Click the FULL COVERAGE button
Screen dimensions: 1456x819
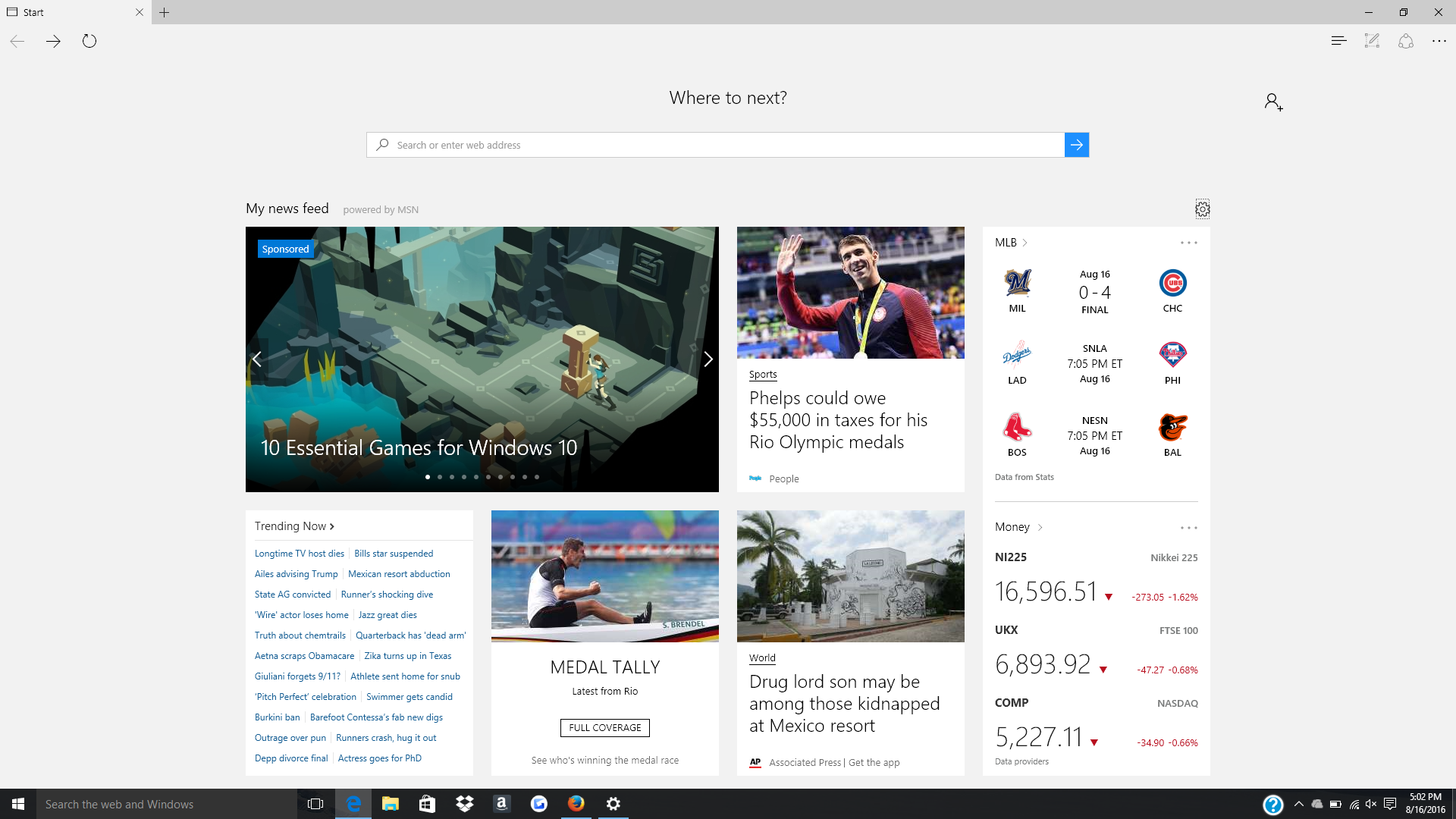pyautogui.click(x=605, y=728)
